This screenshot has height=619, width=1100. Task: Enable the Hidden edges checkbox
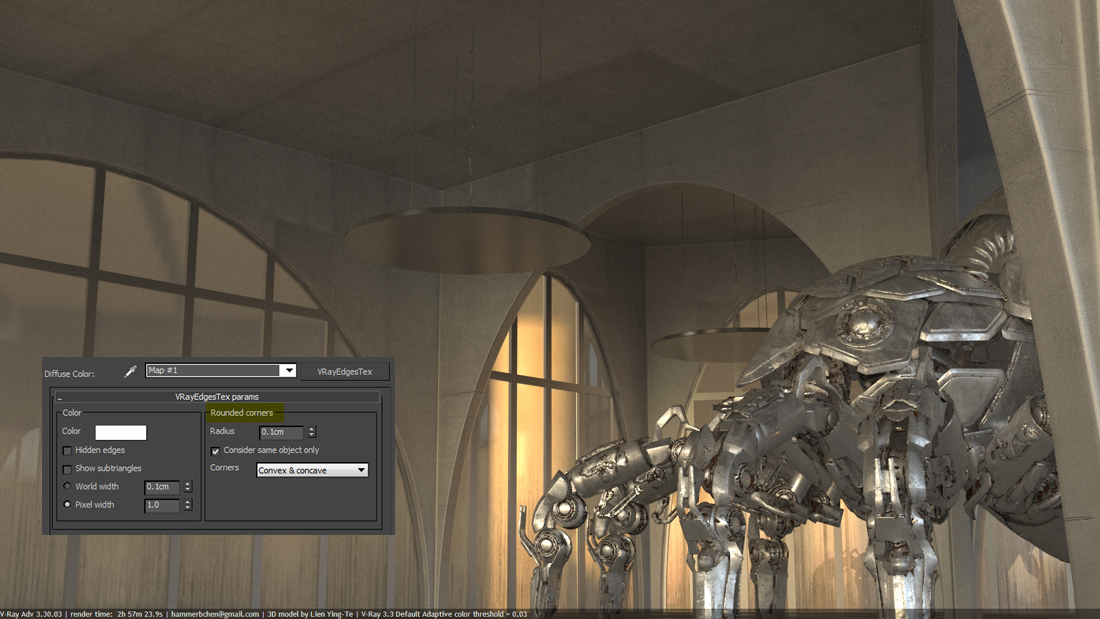(x=67, y=451)
